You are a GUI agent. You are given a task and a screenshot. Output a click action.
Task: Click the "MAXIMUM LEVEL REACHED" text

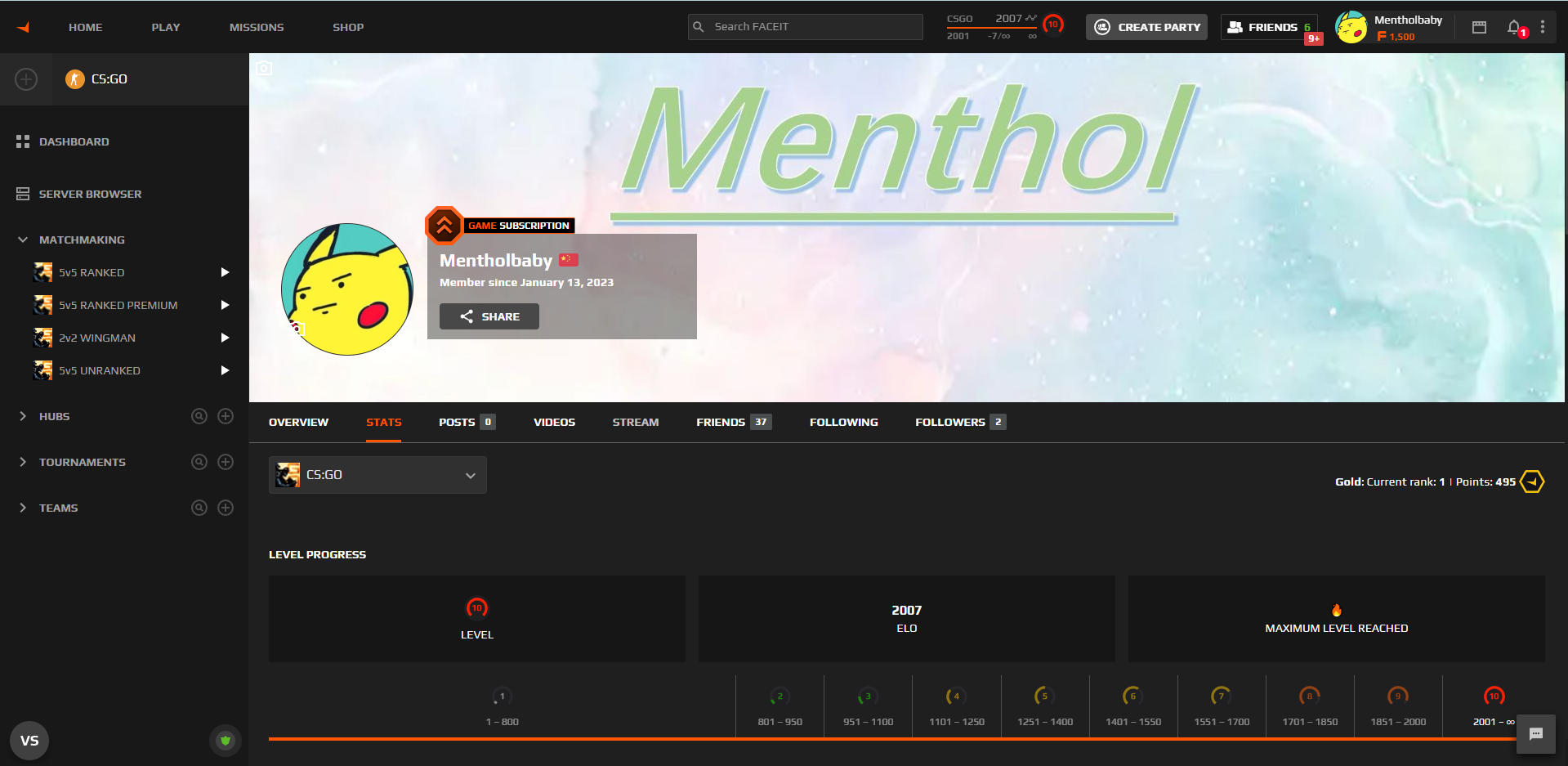point(1337,629)
